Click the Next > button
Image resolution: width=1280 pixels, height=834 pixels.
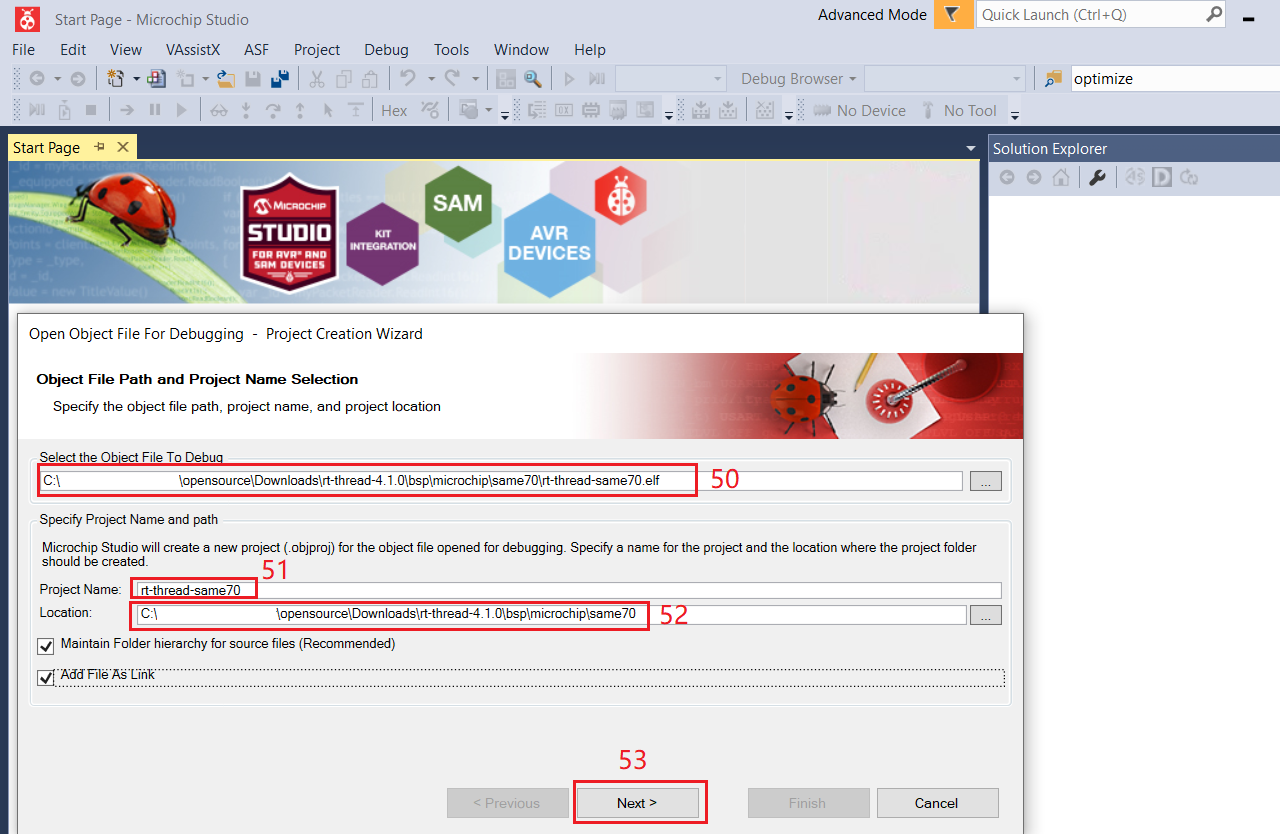tap(637, 803)
